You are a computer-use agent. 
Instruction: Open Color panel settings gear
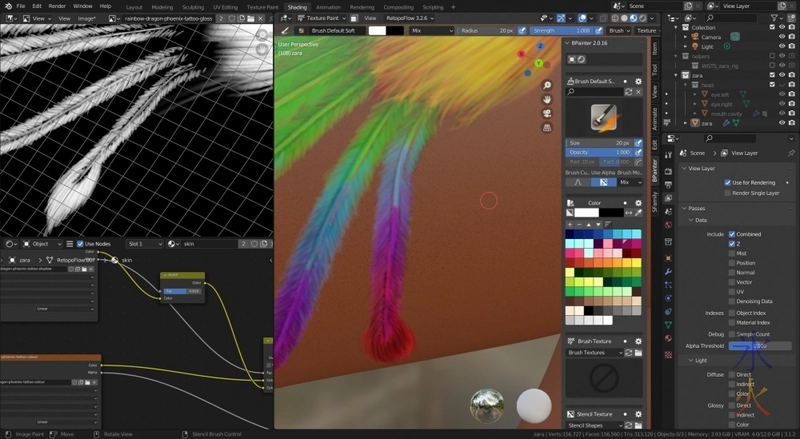(639, 200)
